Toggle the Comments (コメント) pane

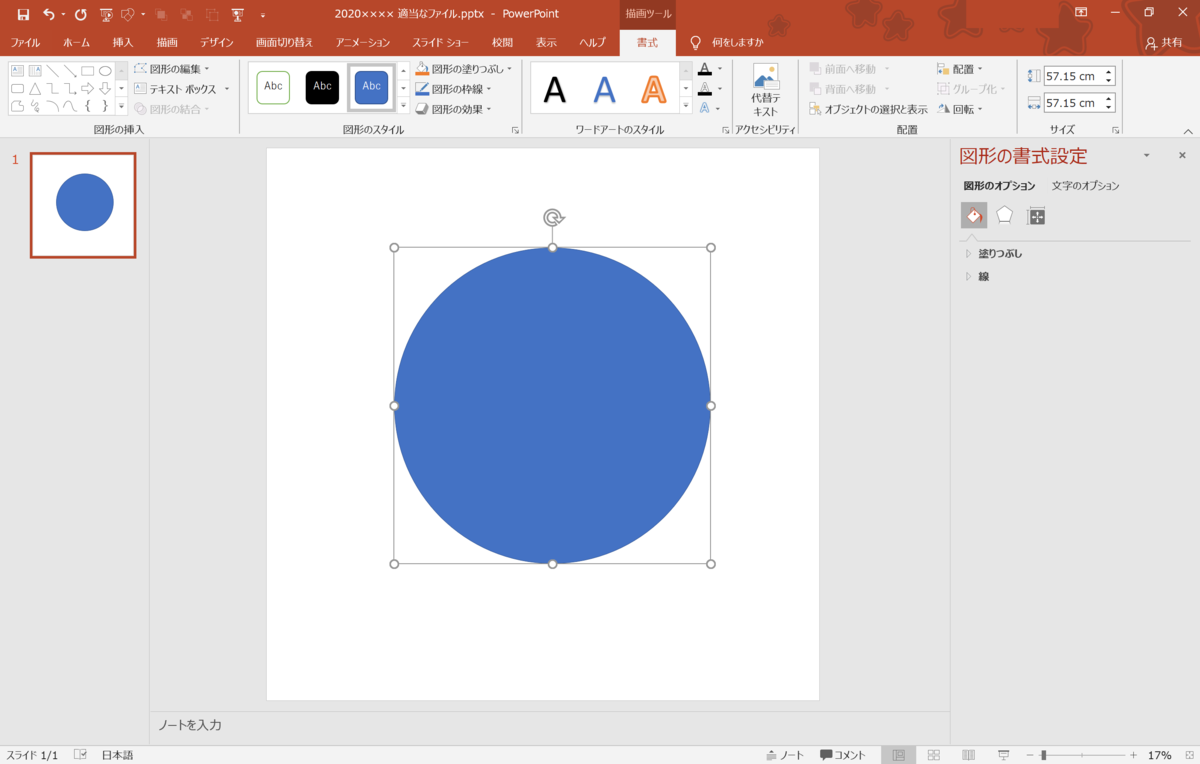843,755
